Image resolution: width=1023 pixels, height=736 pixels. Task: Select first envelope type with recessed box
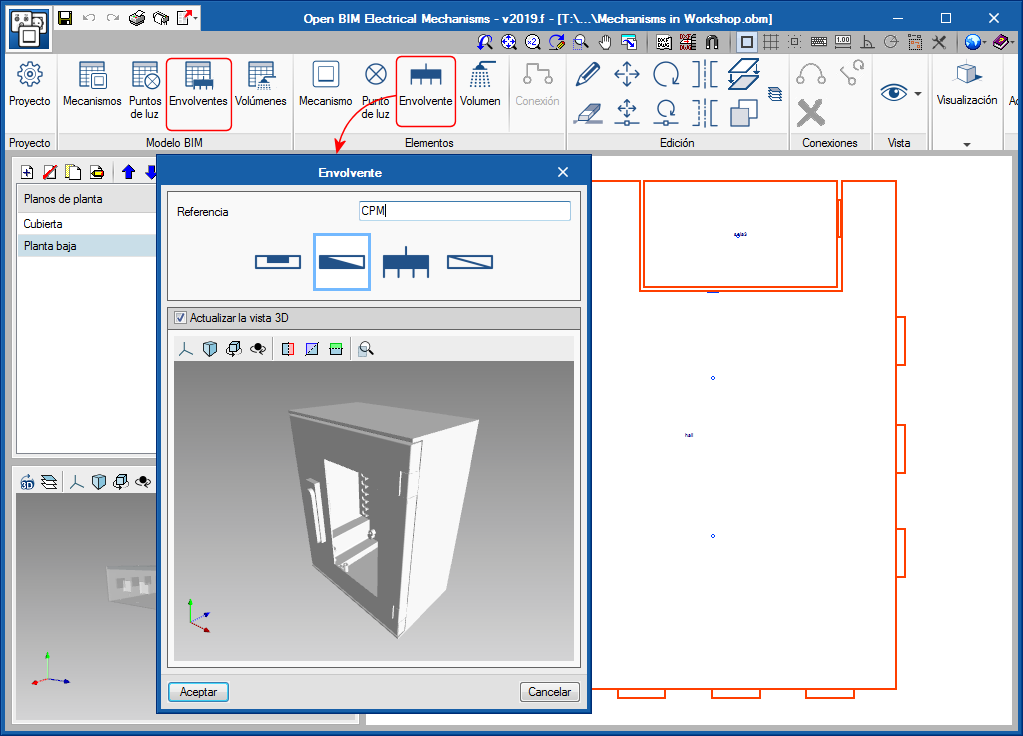click(278, 262)
